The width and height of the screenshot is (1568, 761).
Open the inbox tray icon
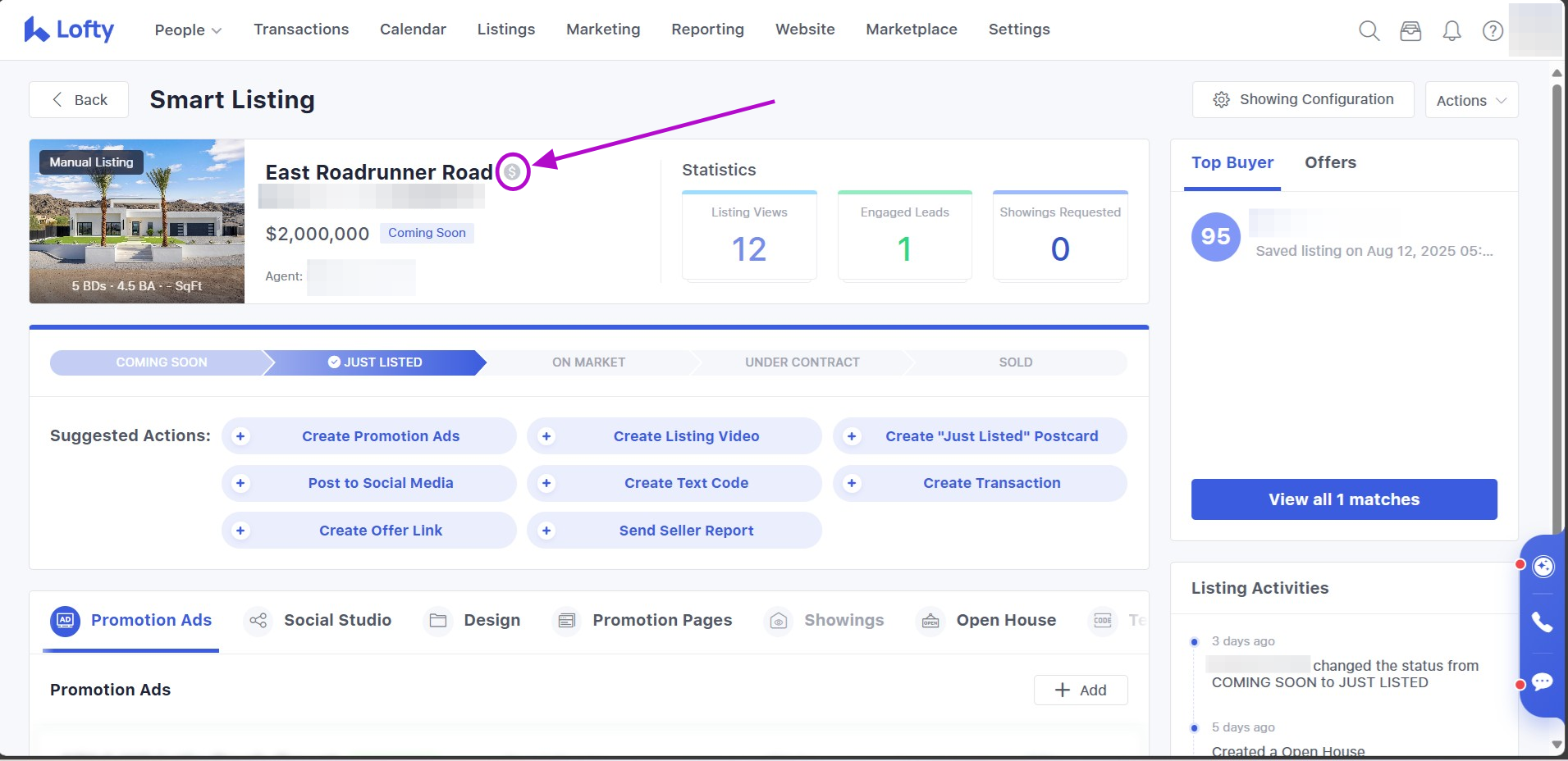coord(1410,31)
